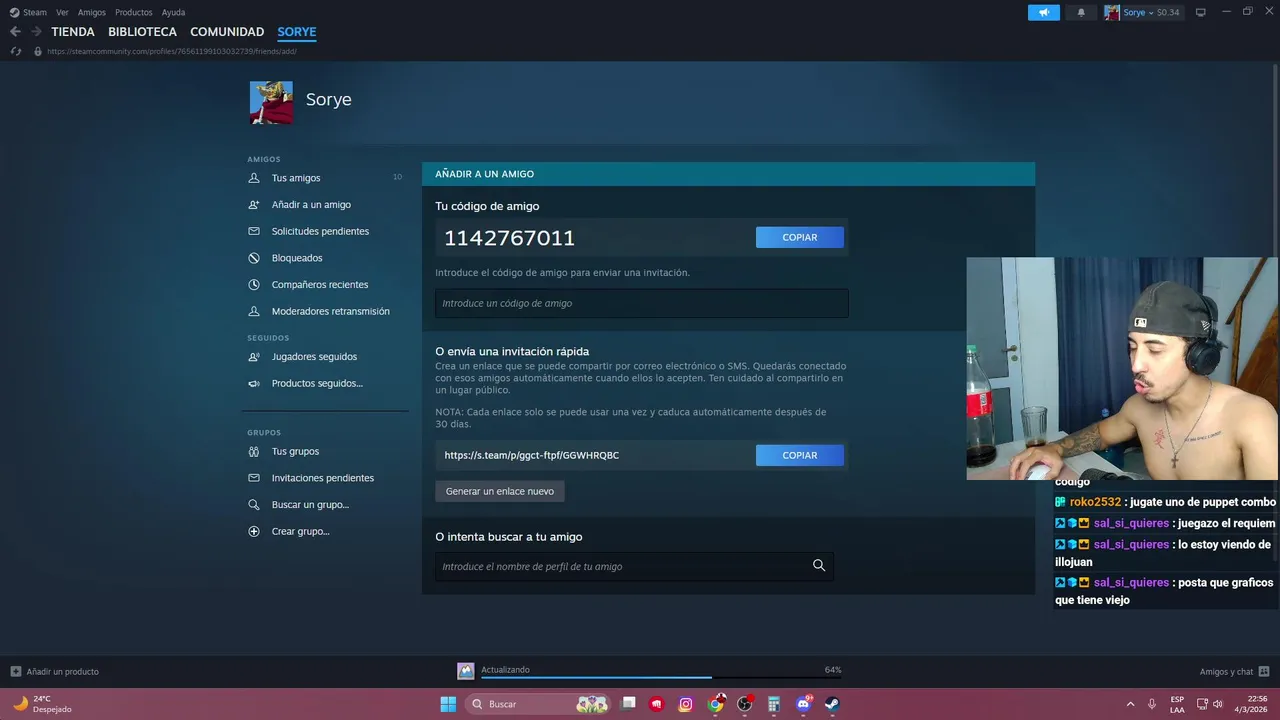The height and width of the screenshot is (720, 1280).
Task: Click the search magnifier in friend search
Action: [x=819, y=566]
